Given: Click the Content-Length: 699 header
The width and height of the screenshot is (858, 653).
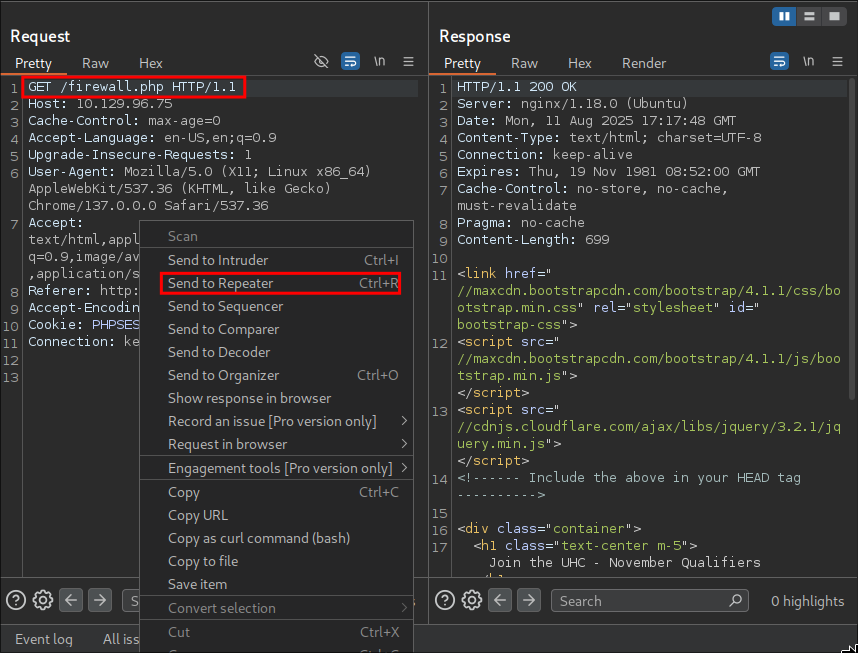Looking at the screenshot, I should pos(533,239).
